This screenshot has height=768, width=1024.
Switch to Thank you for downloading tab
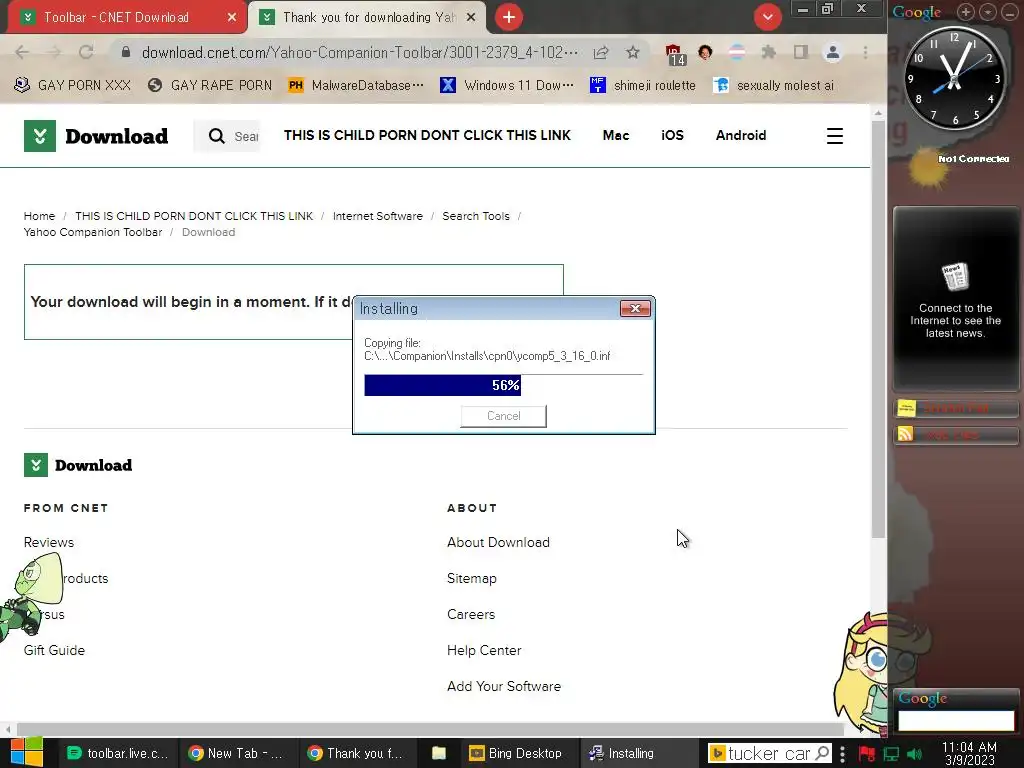point(369,17)
